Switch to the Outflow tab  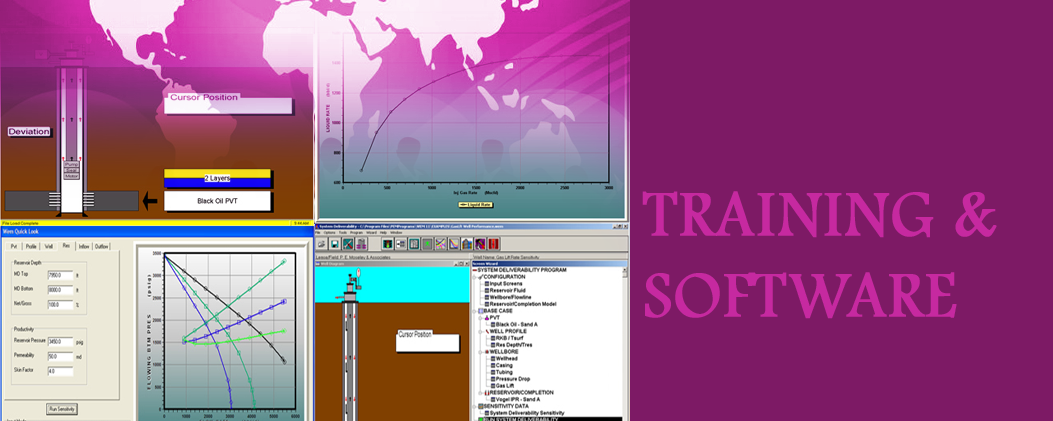101,246
